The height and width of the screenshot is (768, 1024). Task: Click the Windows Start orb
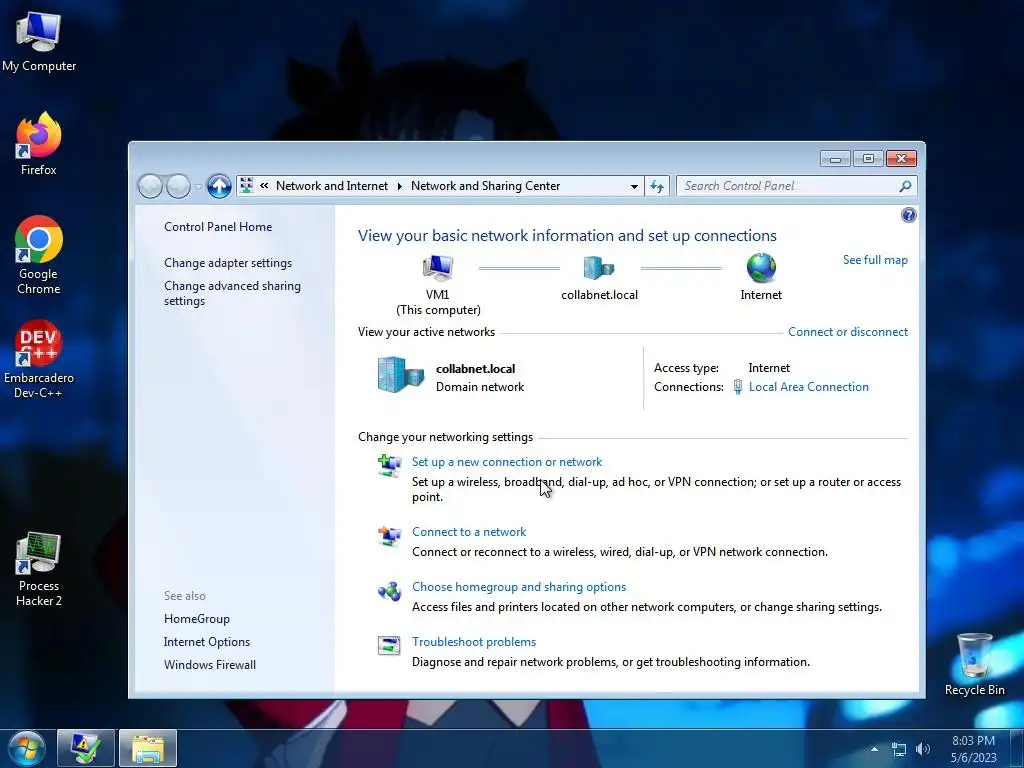[x=27, y=748]
